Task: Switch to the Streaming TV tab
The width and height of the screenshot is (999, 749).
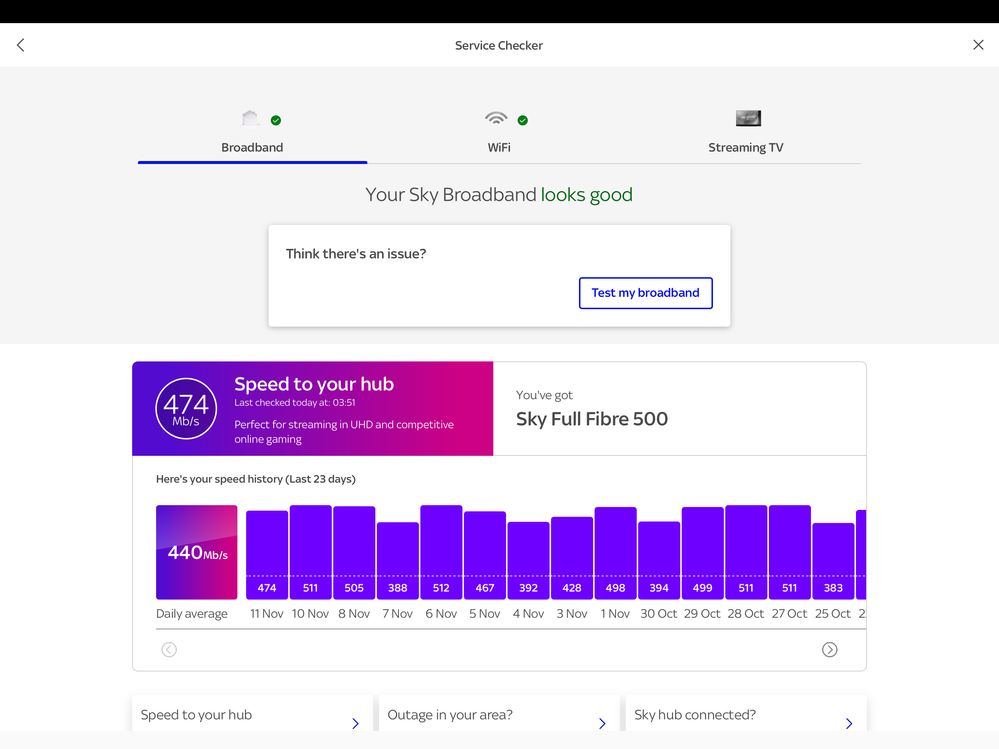Action: click(x=745, y=147)
